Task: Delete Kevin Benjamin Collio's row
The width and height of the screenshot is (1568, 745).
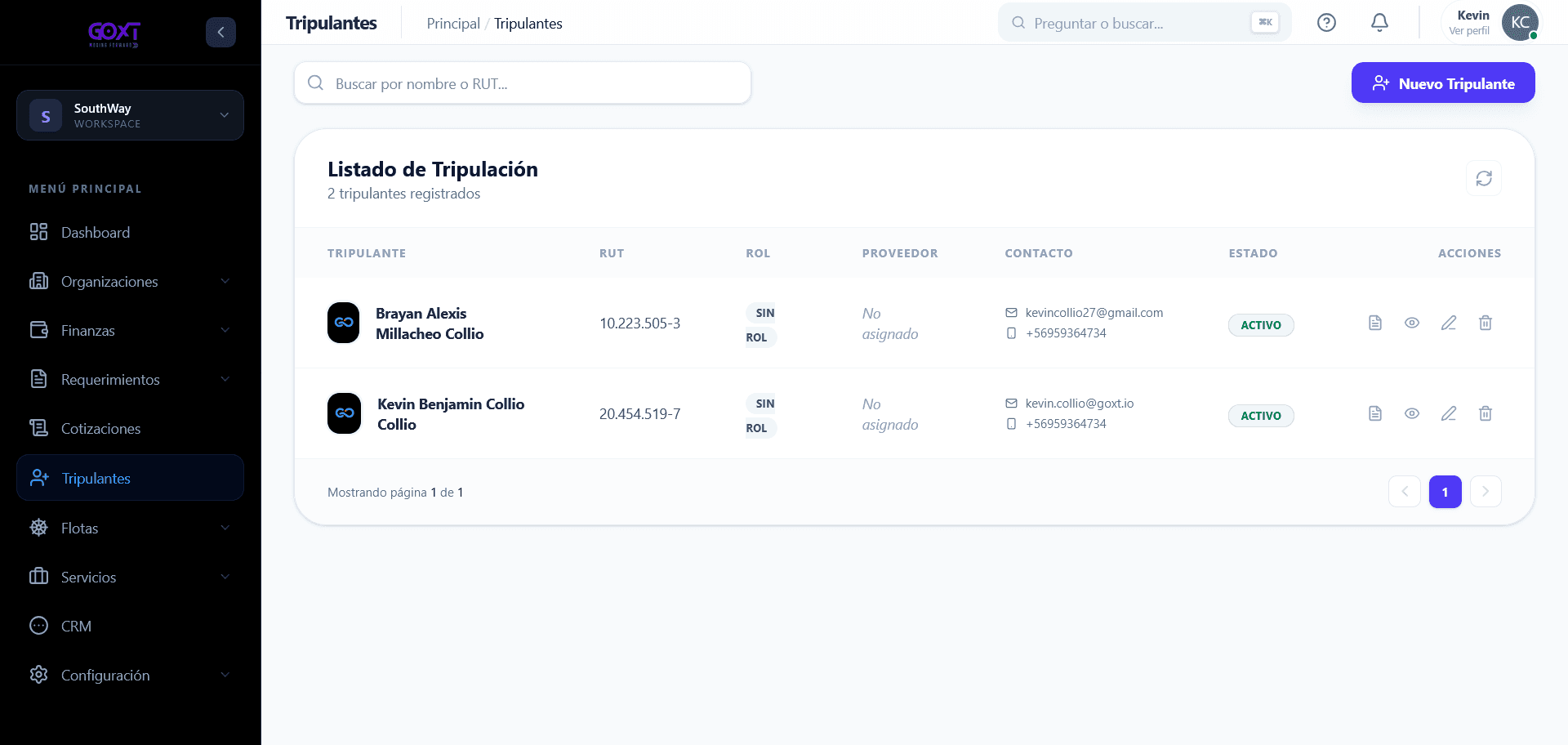Action: 1486,413
